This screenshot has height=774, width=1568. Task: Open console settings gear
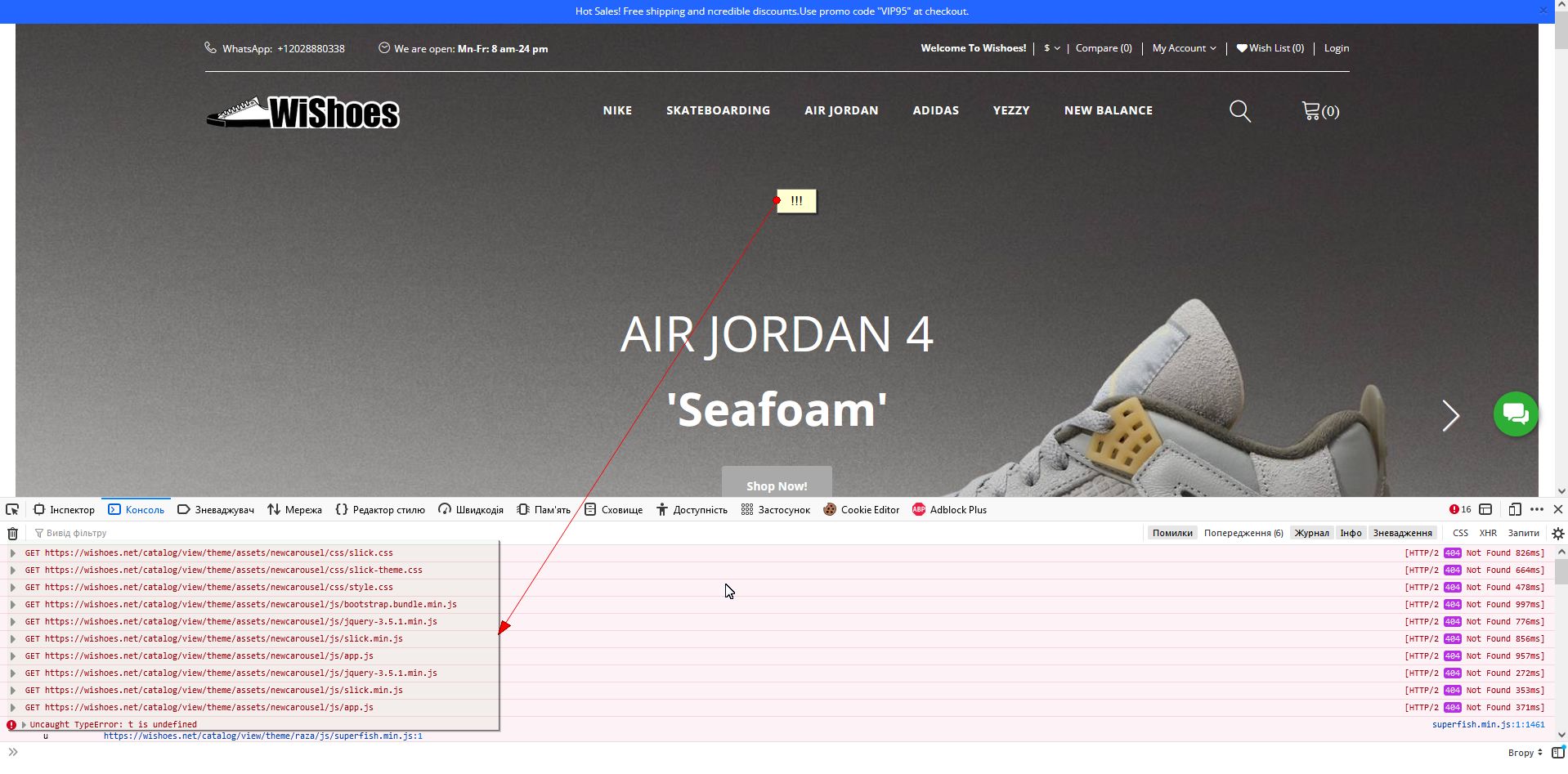click(1558, 533)
